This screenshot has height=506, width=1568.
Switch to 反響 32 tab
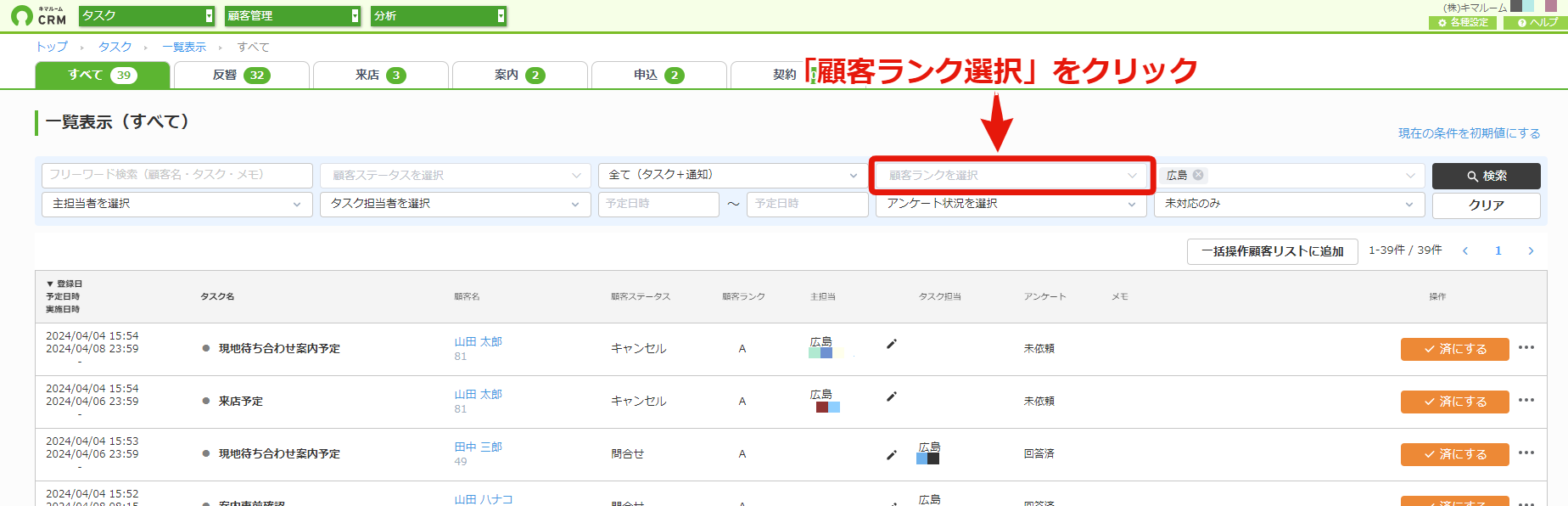pyautogui.click(x=242, y=75)
